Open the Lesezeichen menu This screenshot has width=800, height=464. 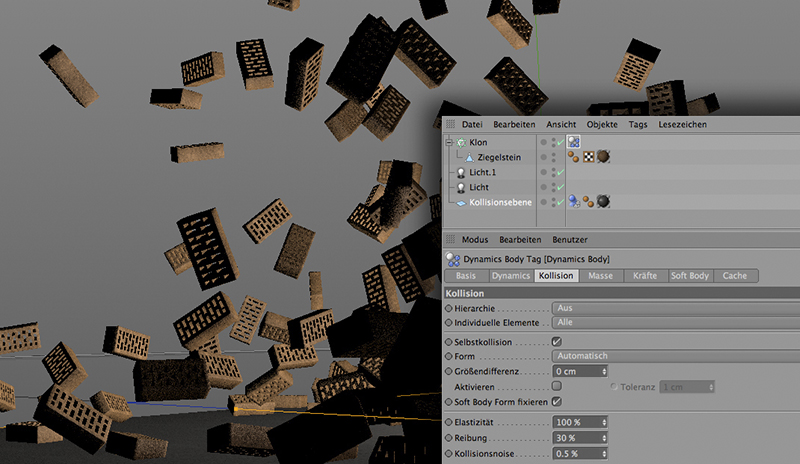(682, 125)
